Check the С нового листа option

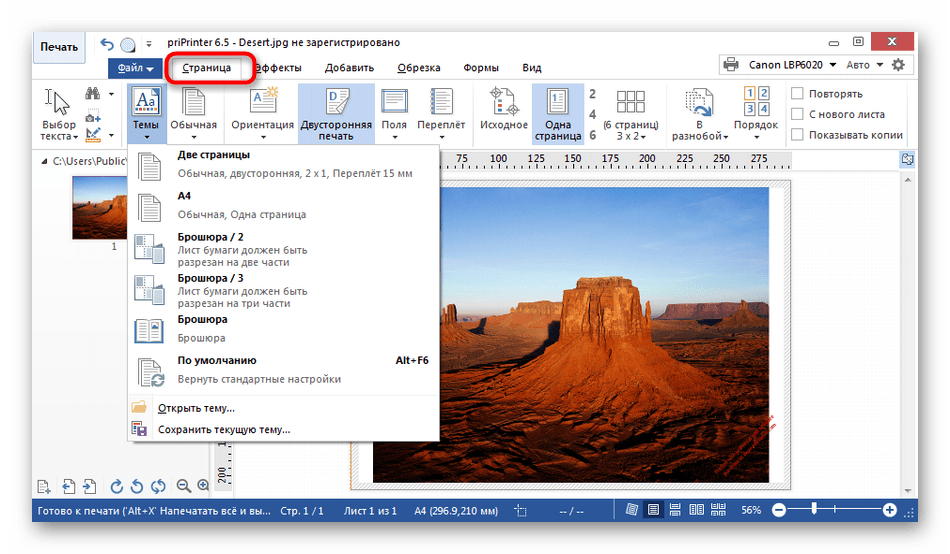pos(798,114)
